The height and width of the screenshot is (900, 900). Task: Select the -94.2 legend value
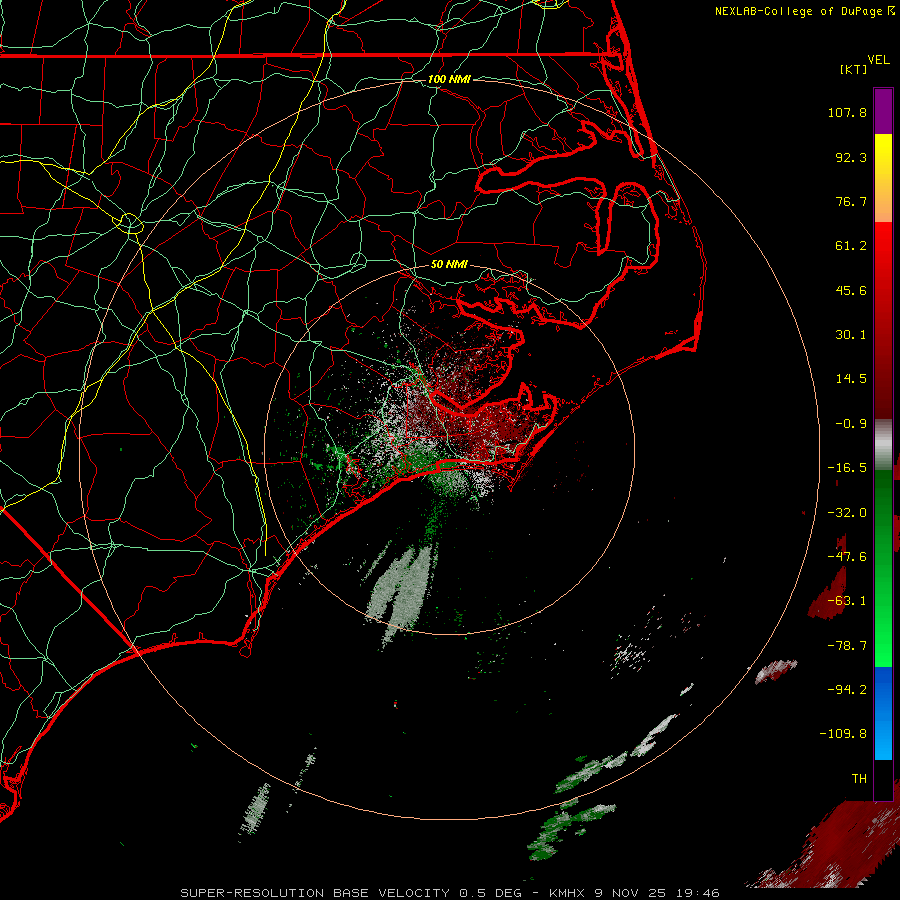click(x=847, y=690)
